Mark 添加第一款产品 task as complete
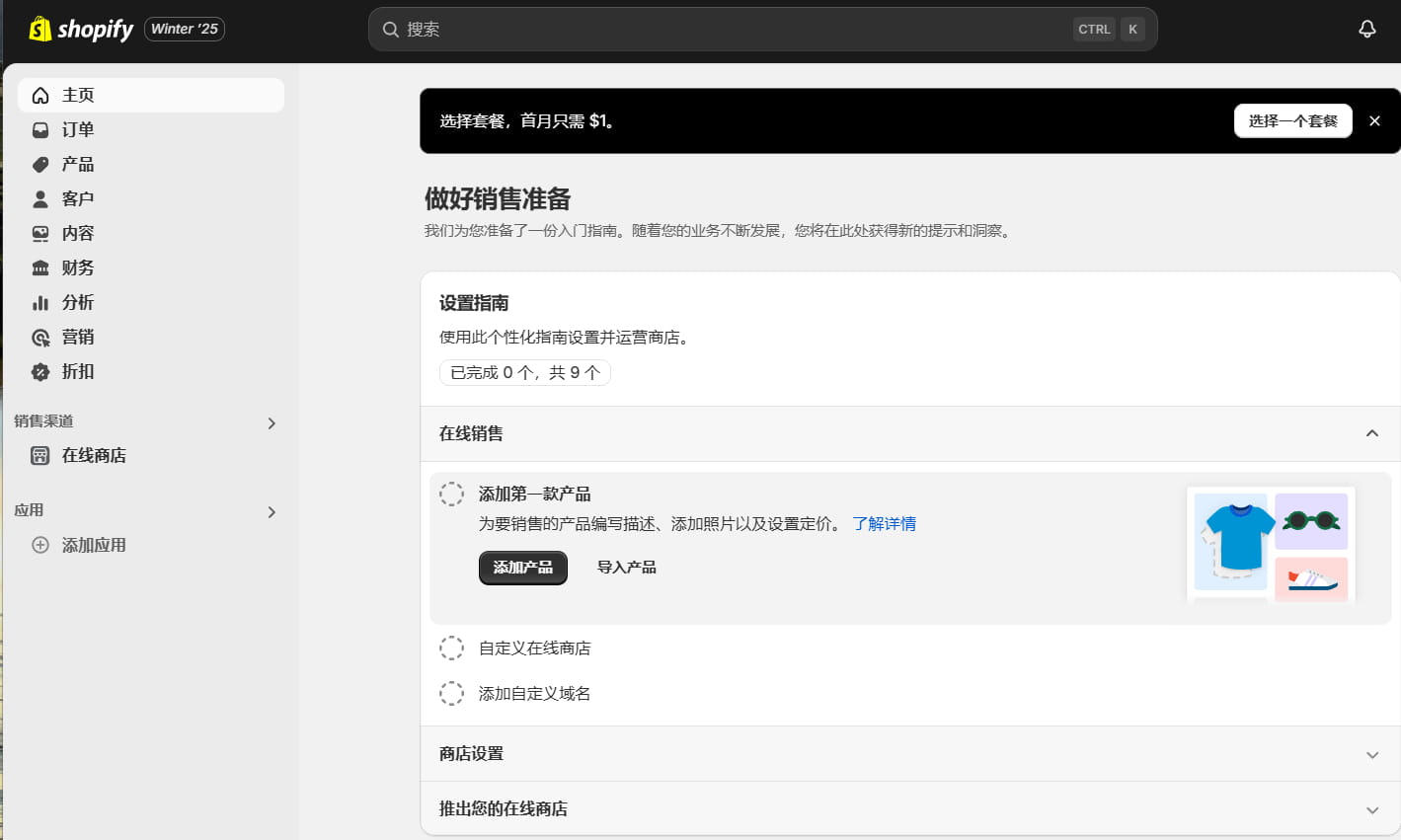The height and width of the screenshot is (840, 1401). [x=452, y=494]
